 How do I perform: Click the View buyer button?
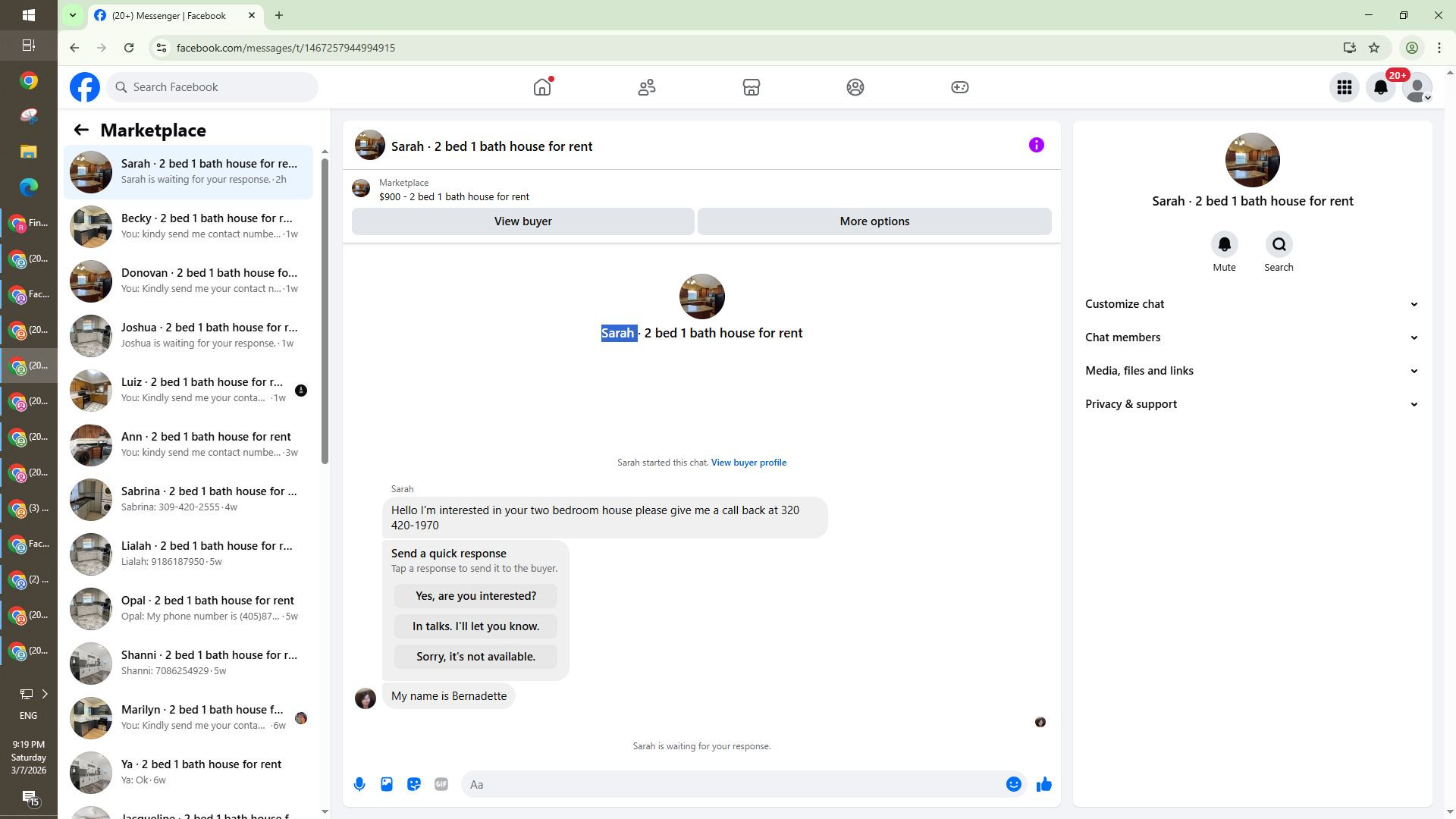pyautogui.click(x=523, y=221)
